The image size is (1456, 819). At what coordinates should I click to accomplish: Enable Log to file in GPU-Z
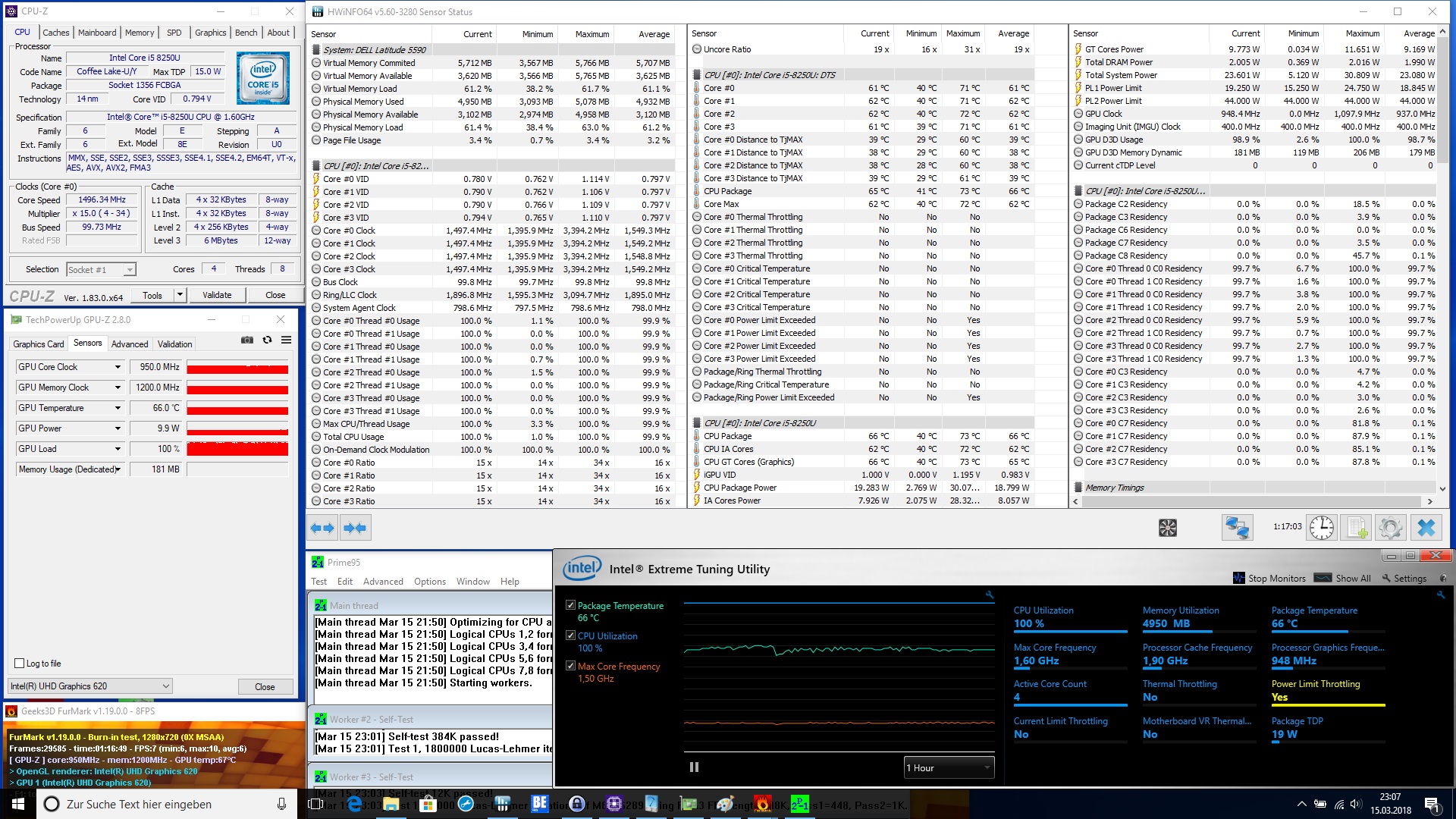pos(20,664)
